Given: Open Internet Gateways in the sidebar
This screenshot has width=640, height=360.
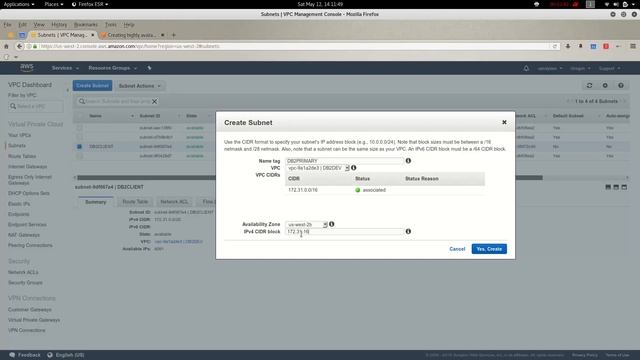Looking at the screenshot, I should [27, 167].
